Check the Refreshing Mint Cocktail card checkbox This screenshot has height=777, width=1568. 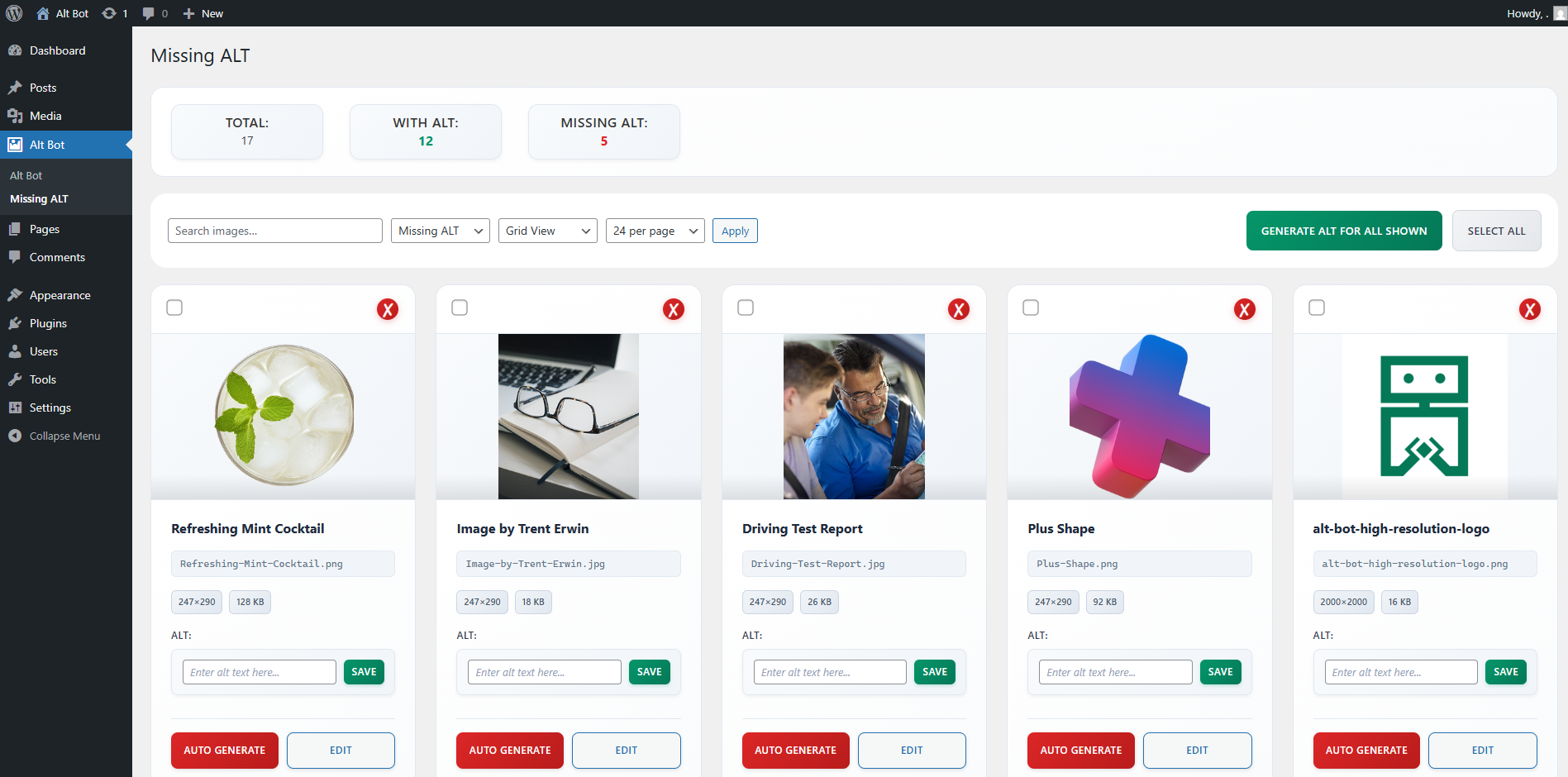pos(174,307)
